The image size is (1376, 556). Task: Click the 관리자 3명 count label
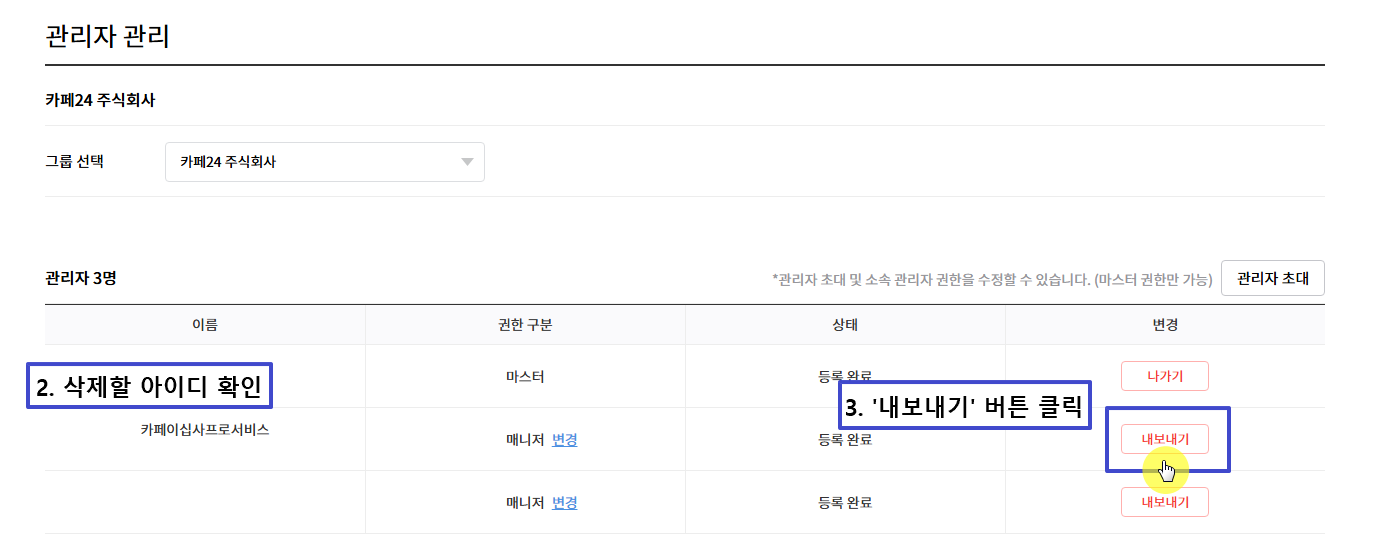(81, 278)
